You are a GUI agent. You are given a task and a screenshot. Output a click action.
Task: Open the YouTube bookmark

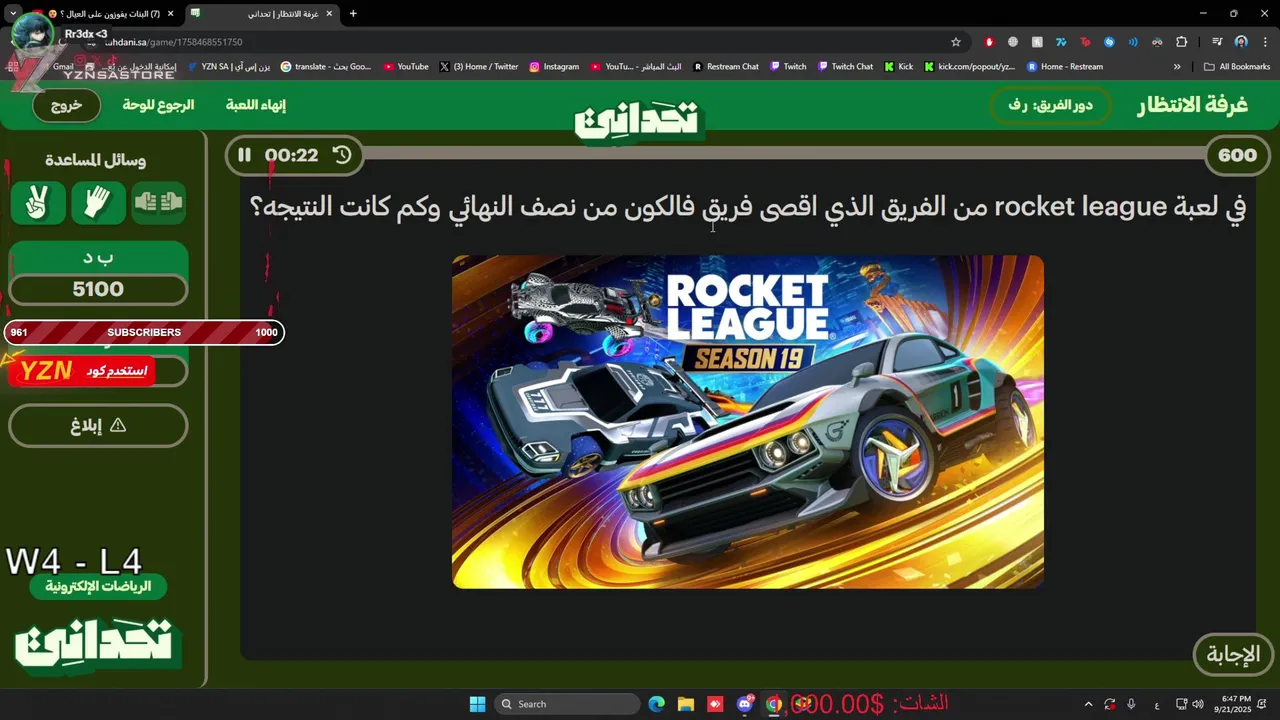406,67
